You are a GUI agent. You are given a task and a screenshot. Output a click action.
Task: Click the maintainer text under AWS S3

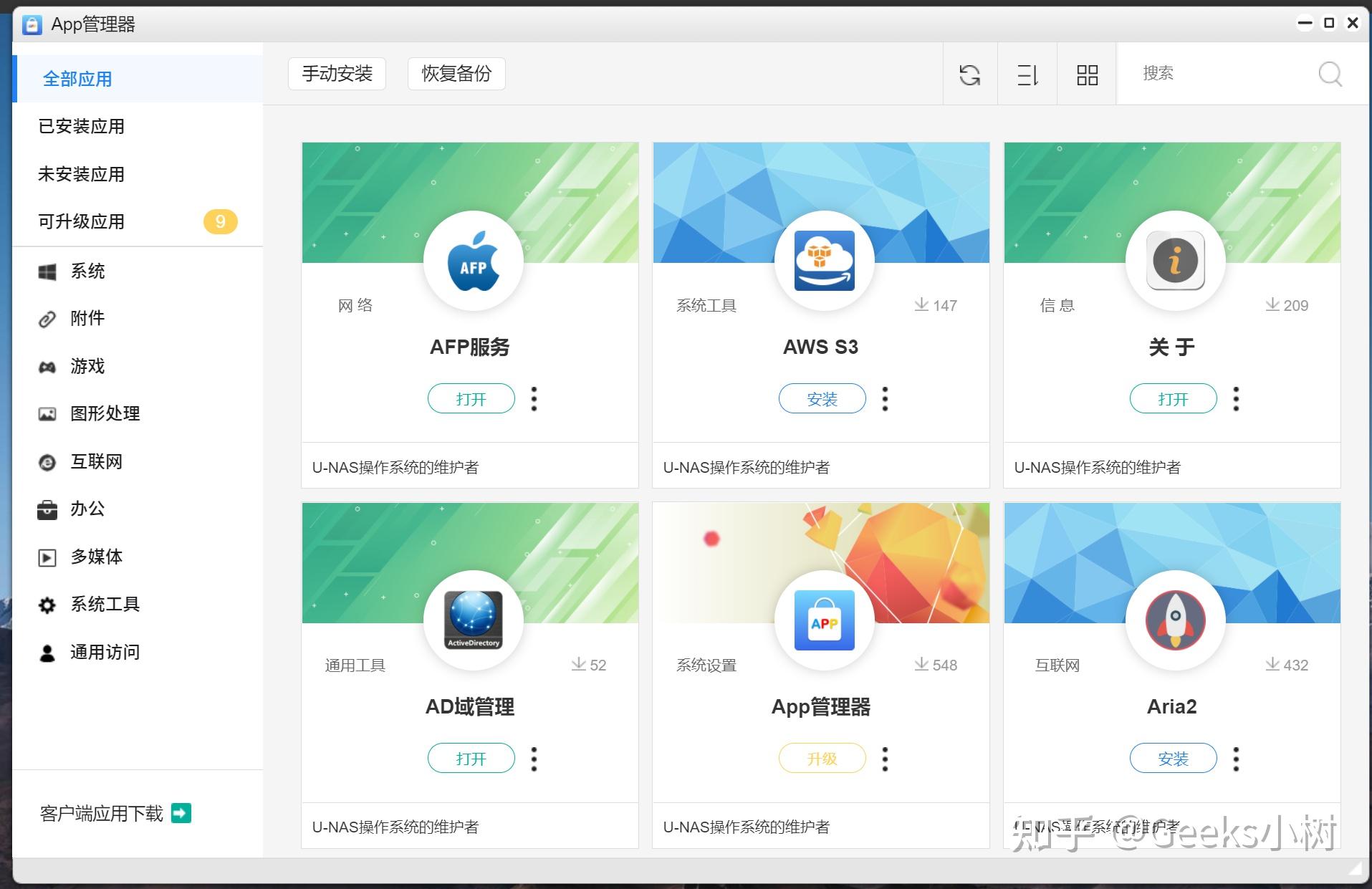[x=747, y=467]
